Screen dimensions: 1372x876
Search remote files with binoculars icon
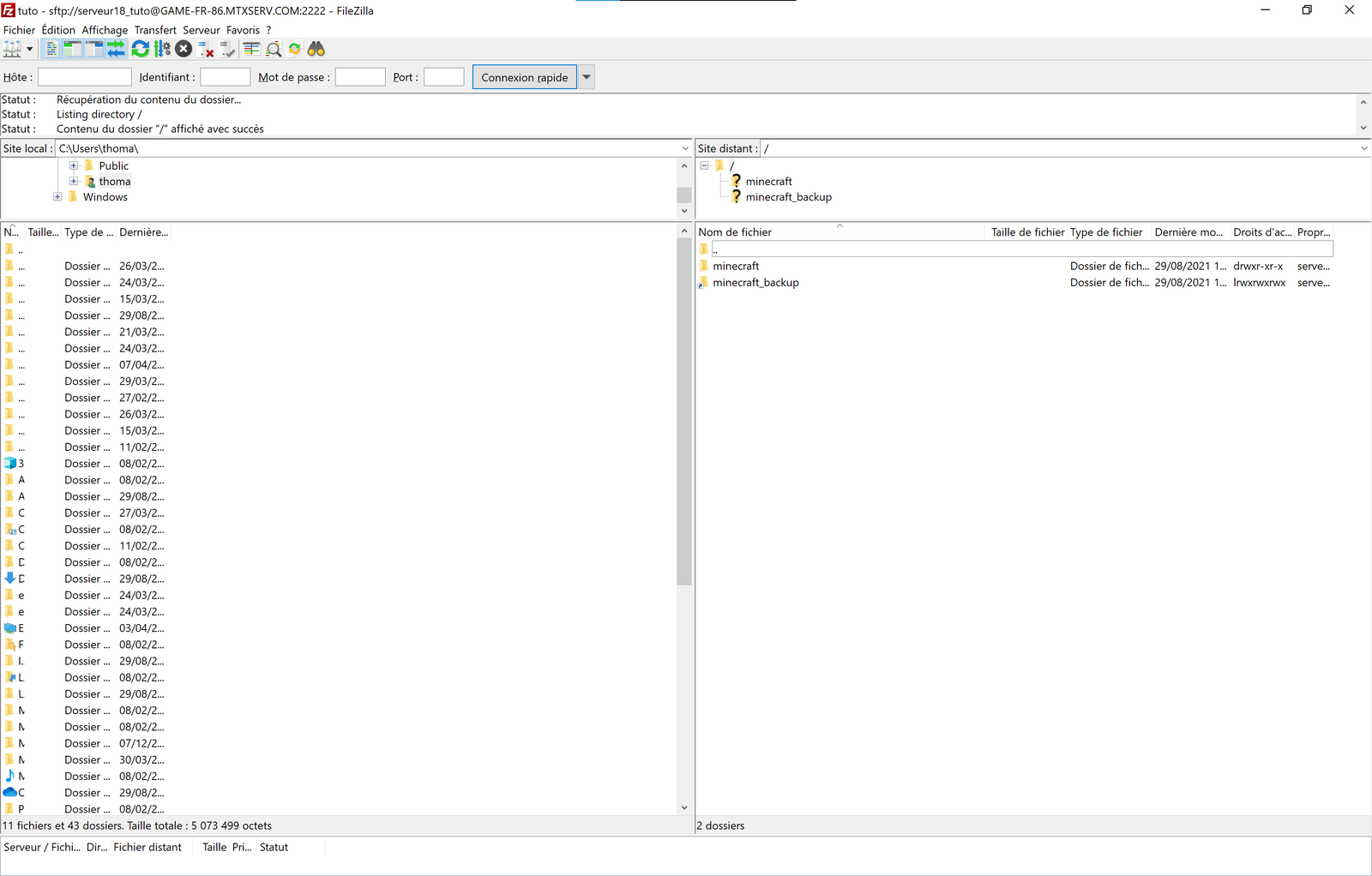316,49
